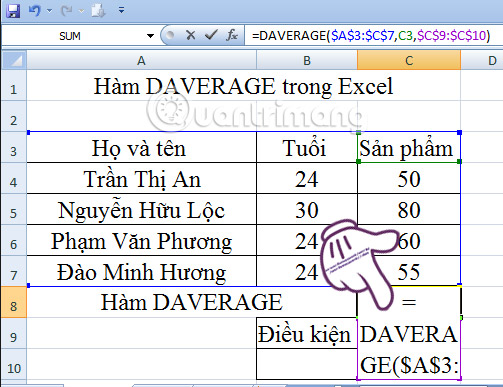
Task: Select row 9 header
Action: [14, 333]
